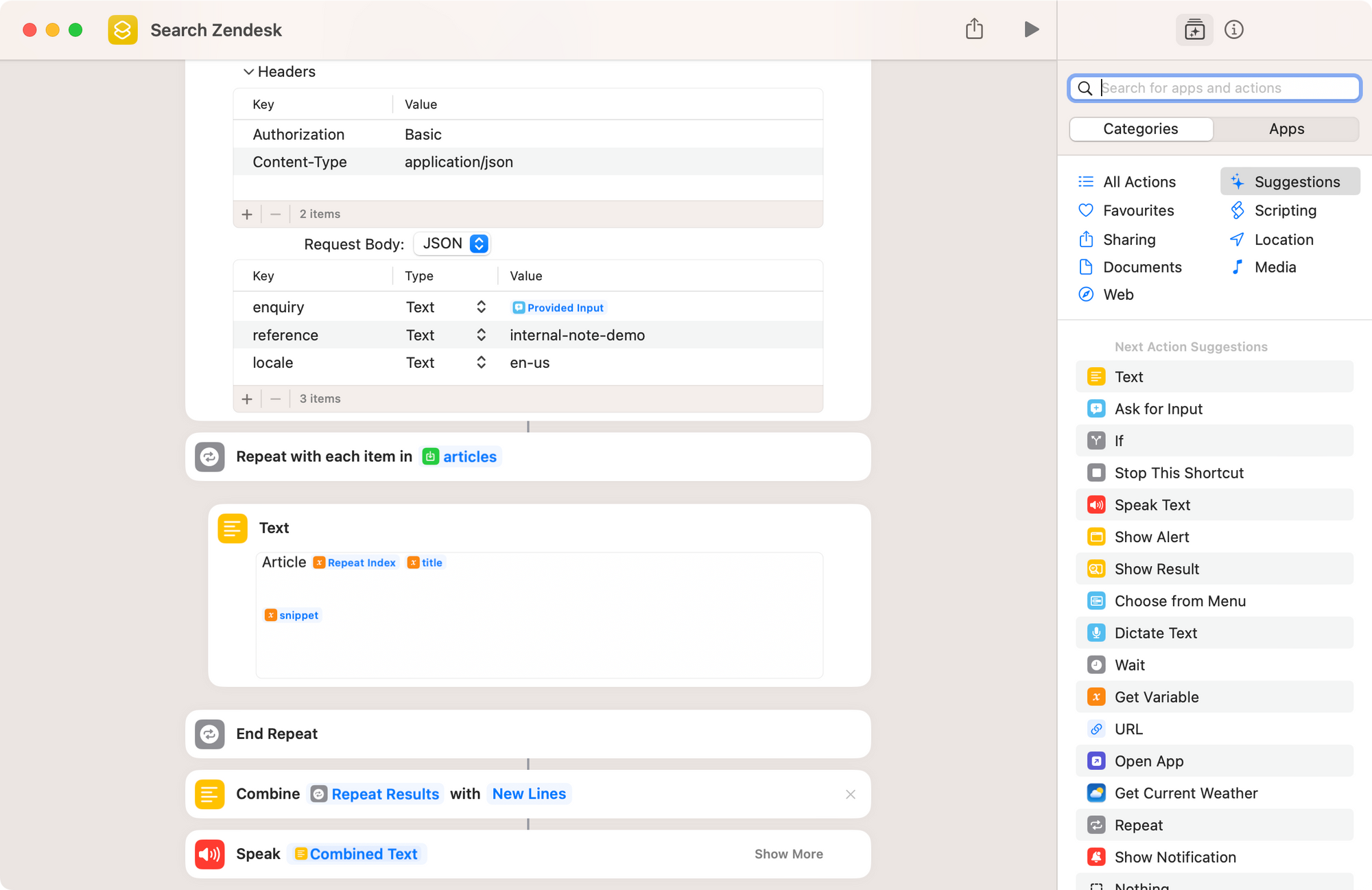Add Speak Text from suggestions list
1372x890 pixels.
1152,505
